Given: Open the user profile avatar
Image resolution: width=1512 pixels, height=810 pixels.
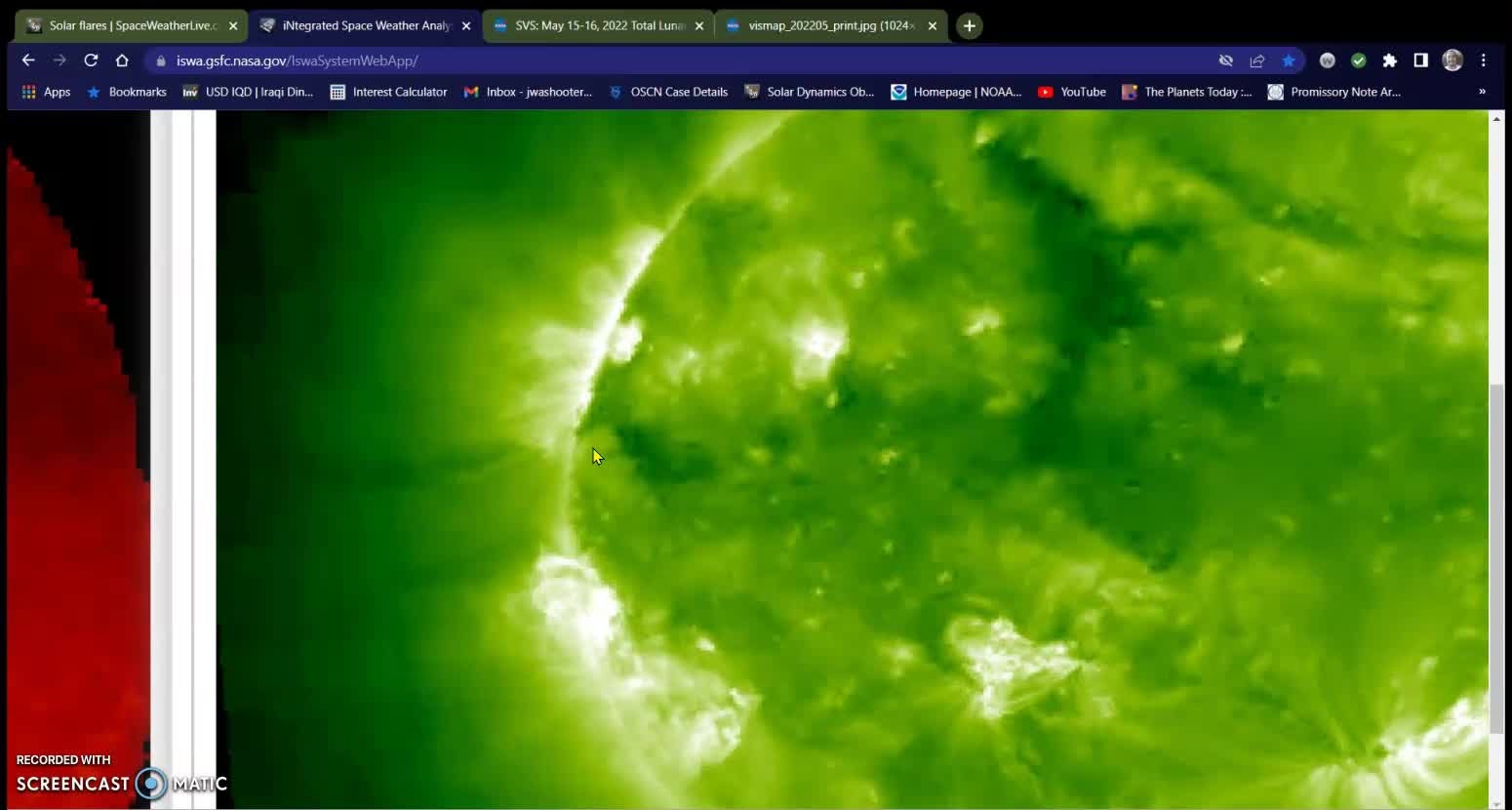Looking at the screenshot, I should coord(1452,61).
